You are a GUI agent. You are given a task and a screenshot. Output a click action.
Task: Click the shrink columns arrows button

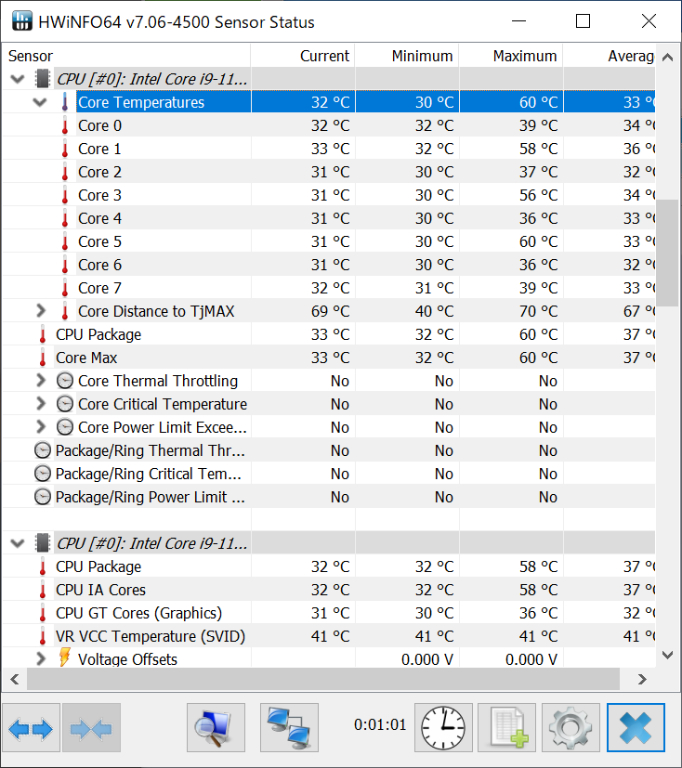[92, 728]
